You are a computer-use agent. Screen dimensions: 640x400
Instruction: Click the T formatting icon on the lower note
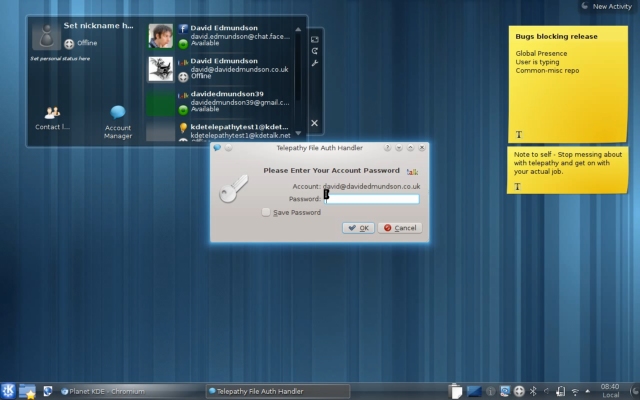pos(517,187)
